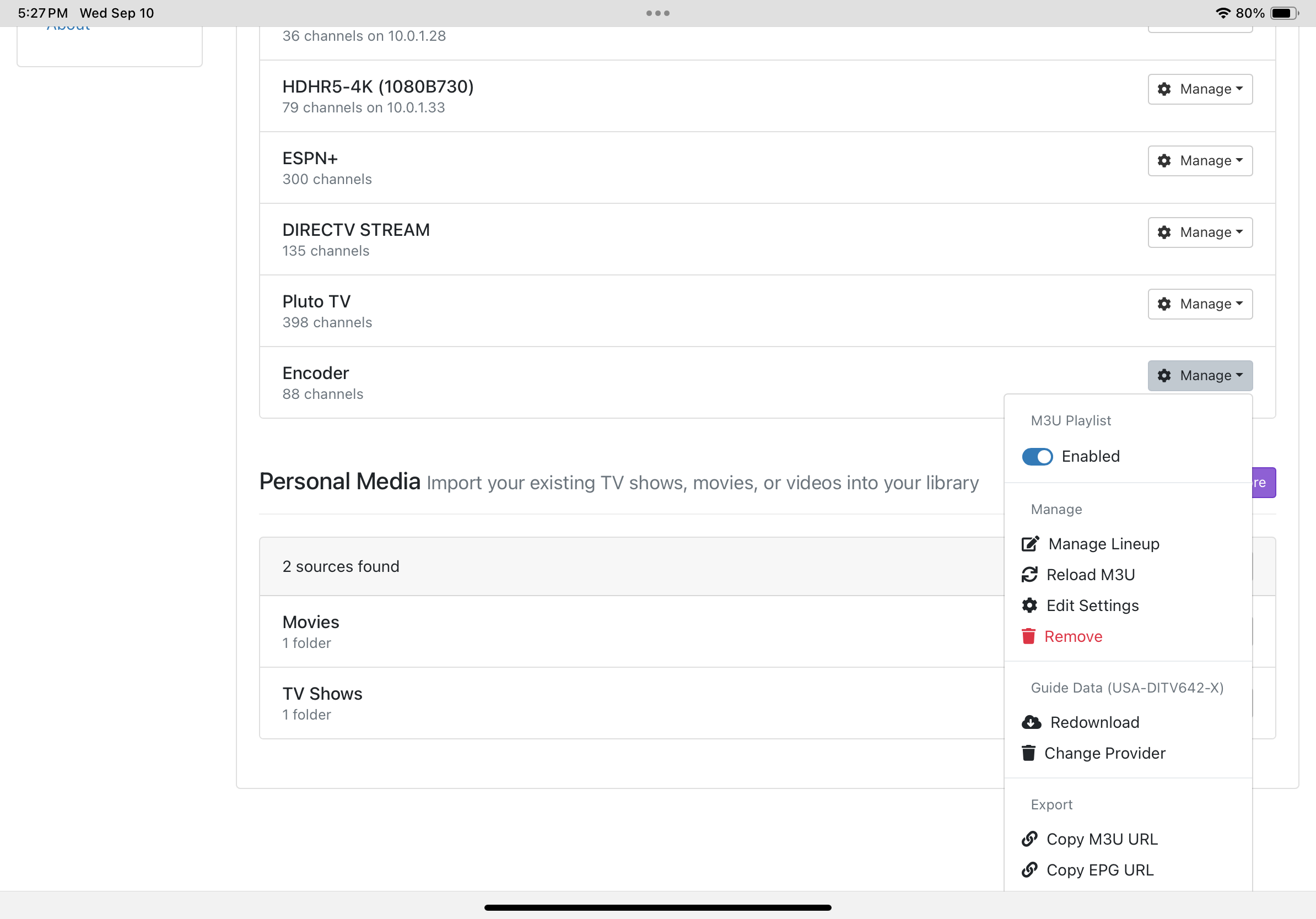Click the Change Provider trash icon

point(1028,753)
